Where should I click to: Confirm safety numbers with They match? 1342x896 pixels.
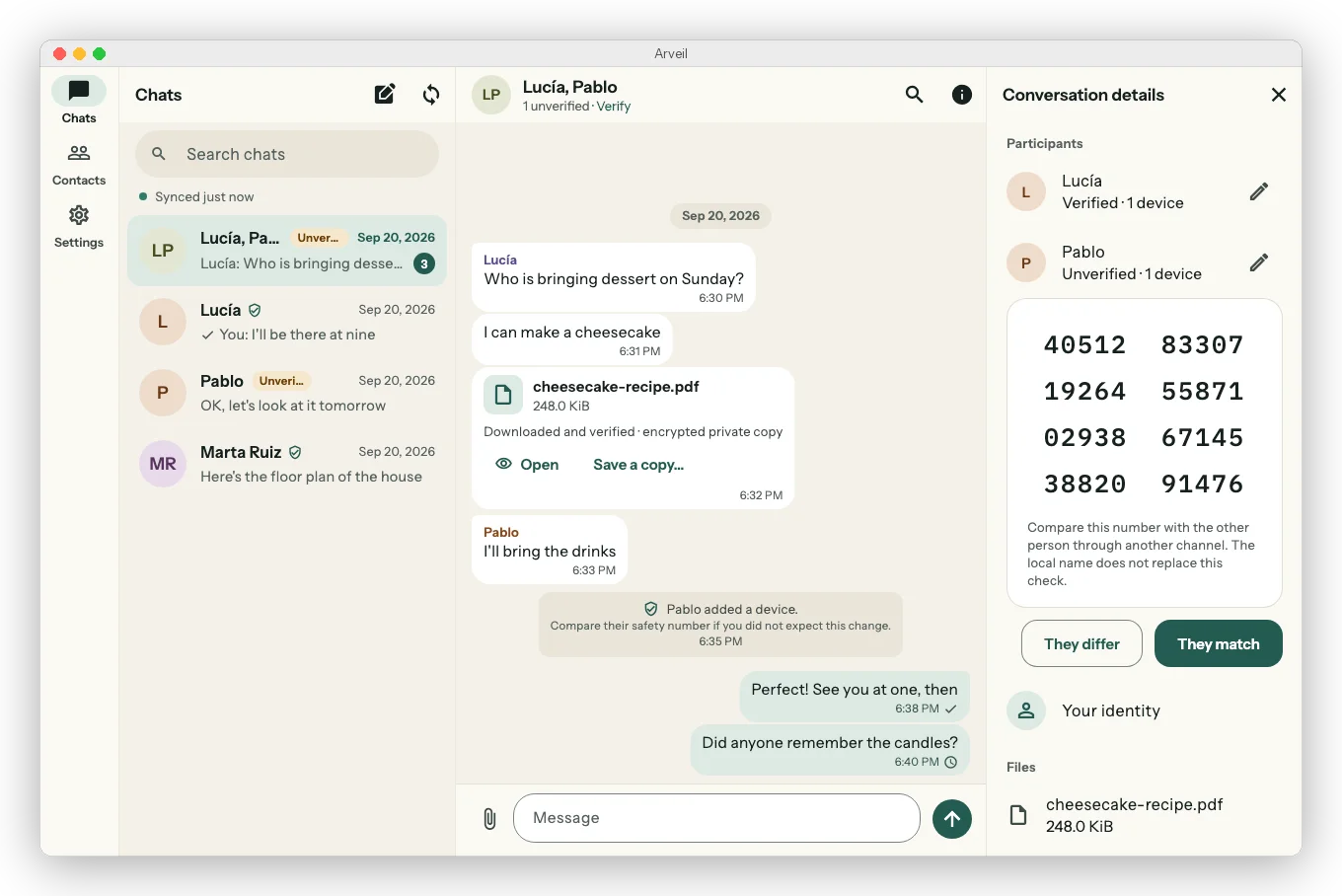coord(1219,643)
